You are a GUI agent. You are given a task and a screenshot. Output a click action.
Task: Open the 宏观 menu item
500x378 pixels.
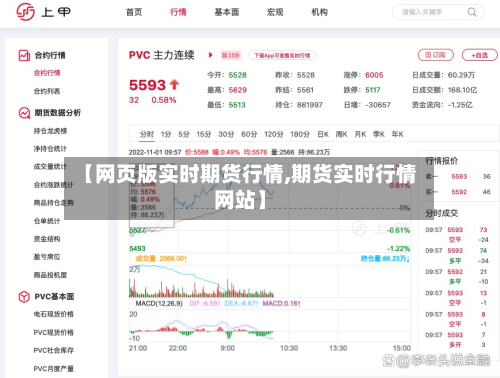click(275, 12)
